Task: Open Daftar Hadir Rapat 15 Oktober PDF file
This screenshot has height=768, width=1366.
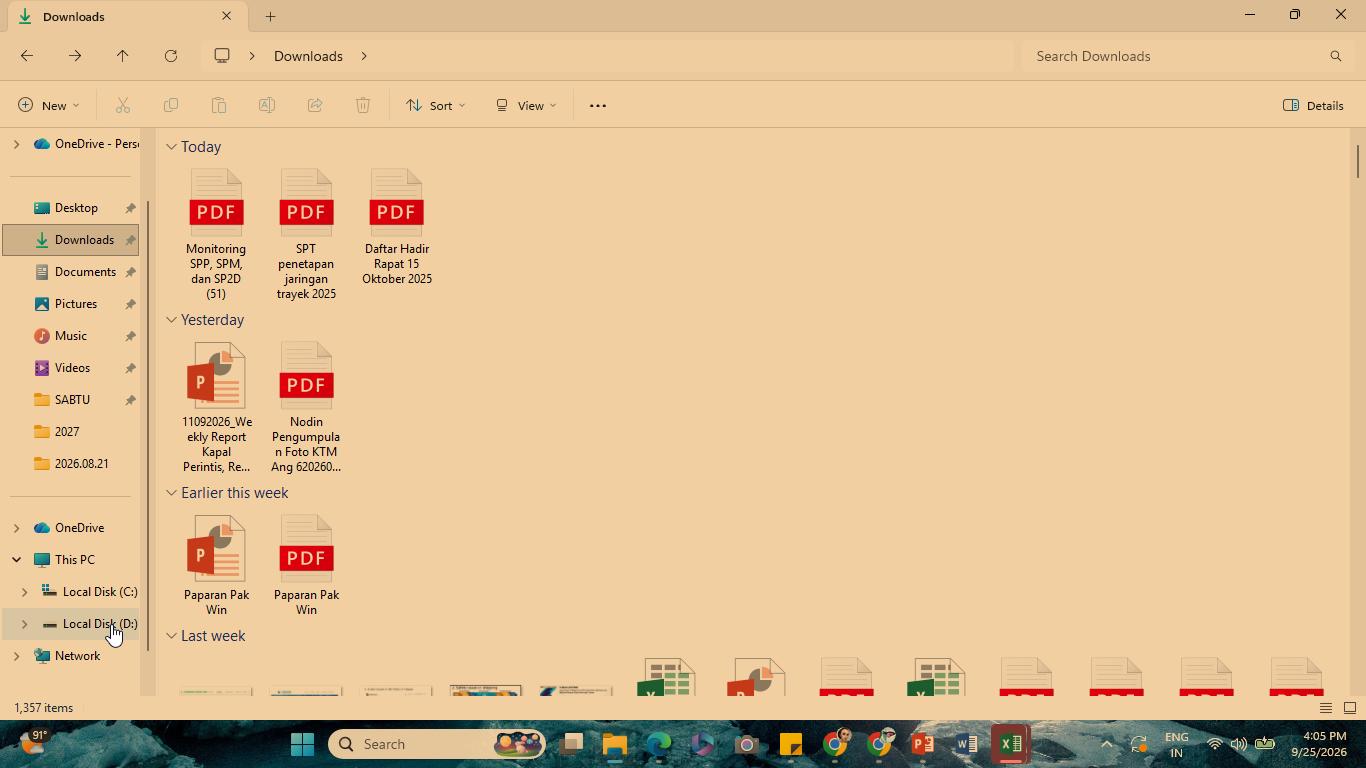Action: coord(397,228)
